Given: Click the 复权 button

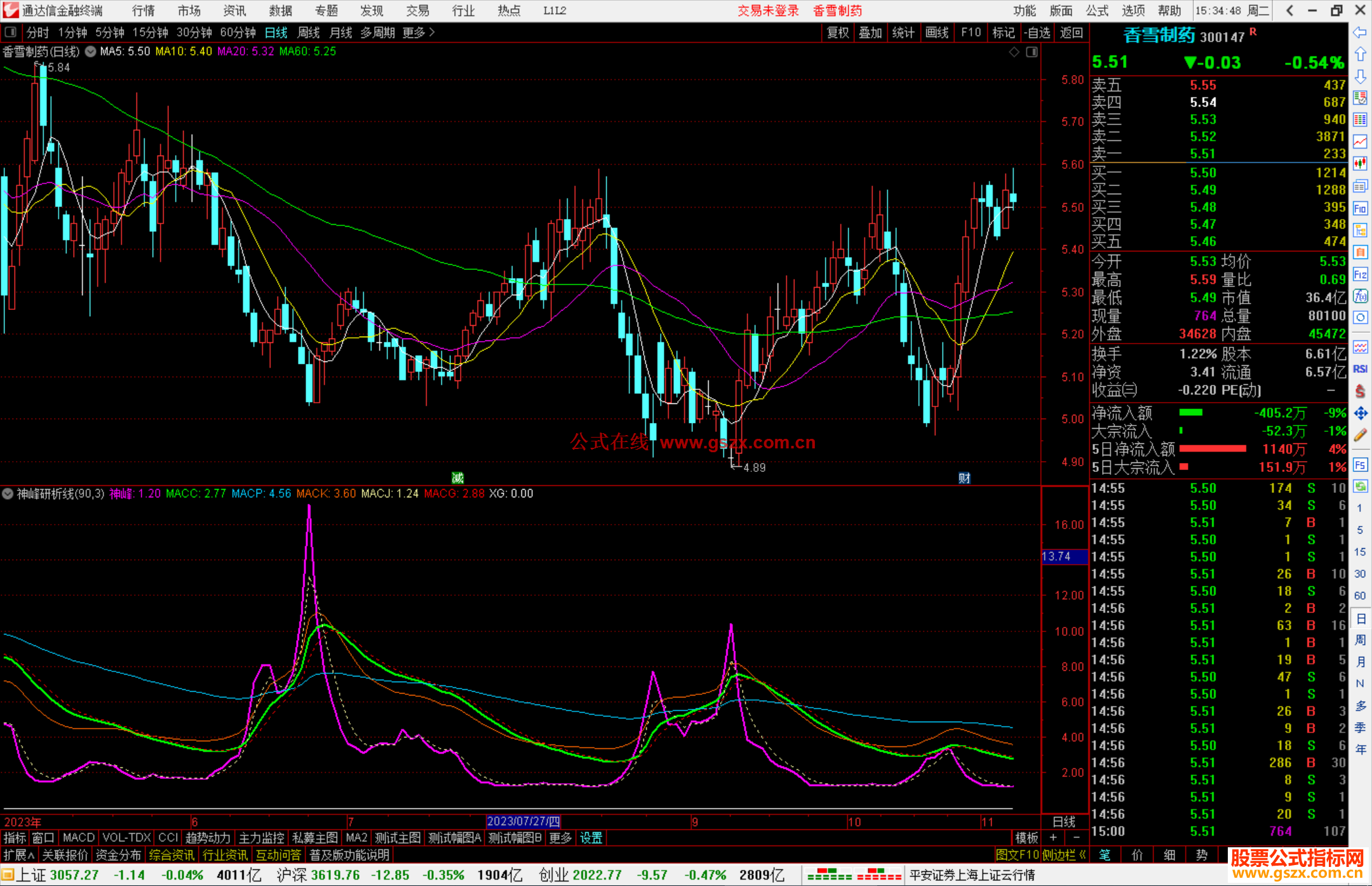Looking at the screenshot, I should click(x=837, y=32).
